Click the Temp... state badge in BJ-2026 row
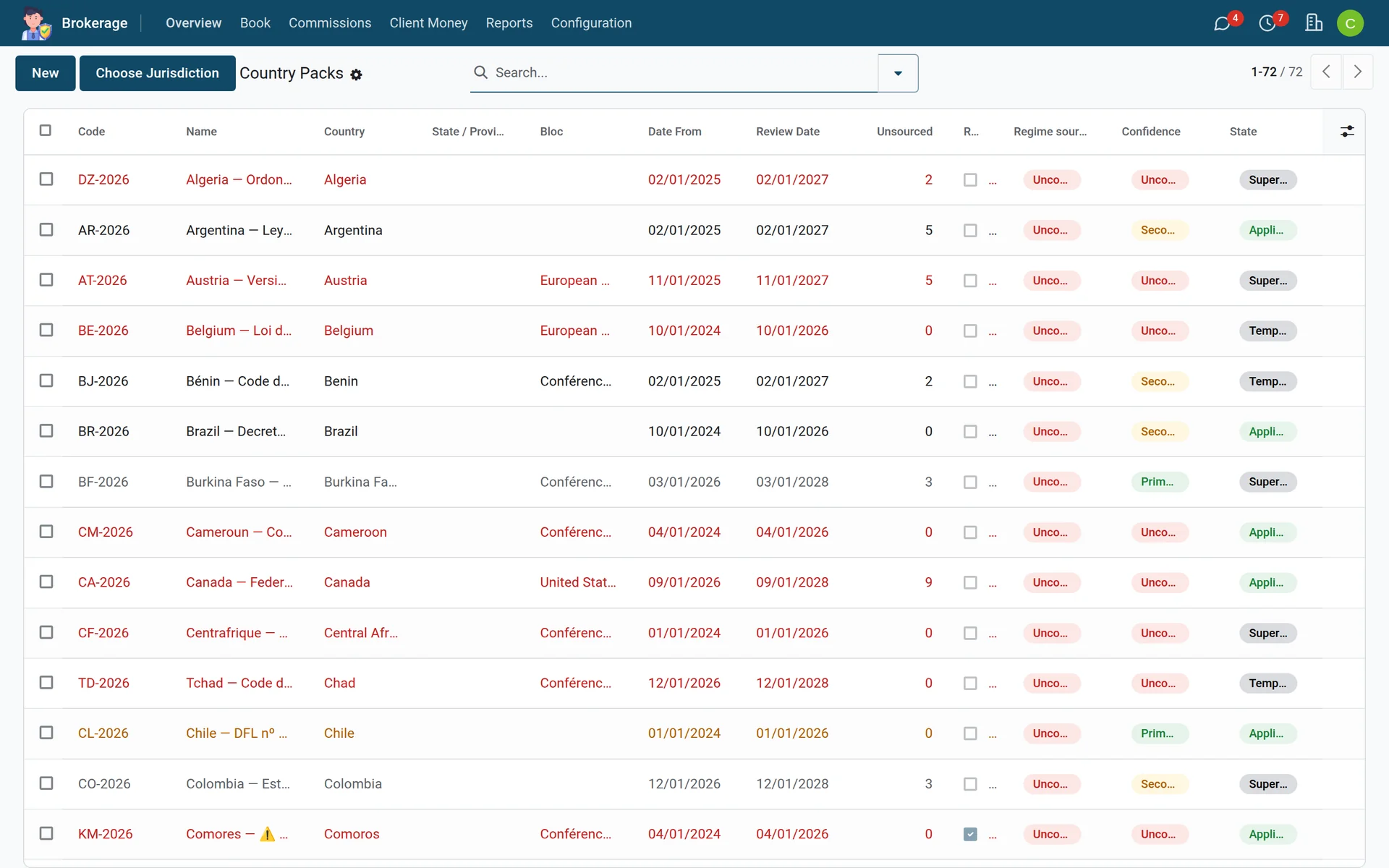The width and height of the screenshot is (1389, 868). [x=1267, y=381]
